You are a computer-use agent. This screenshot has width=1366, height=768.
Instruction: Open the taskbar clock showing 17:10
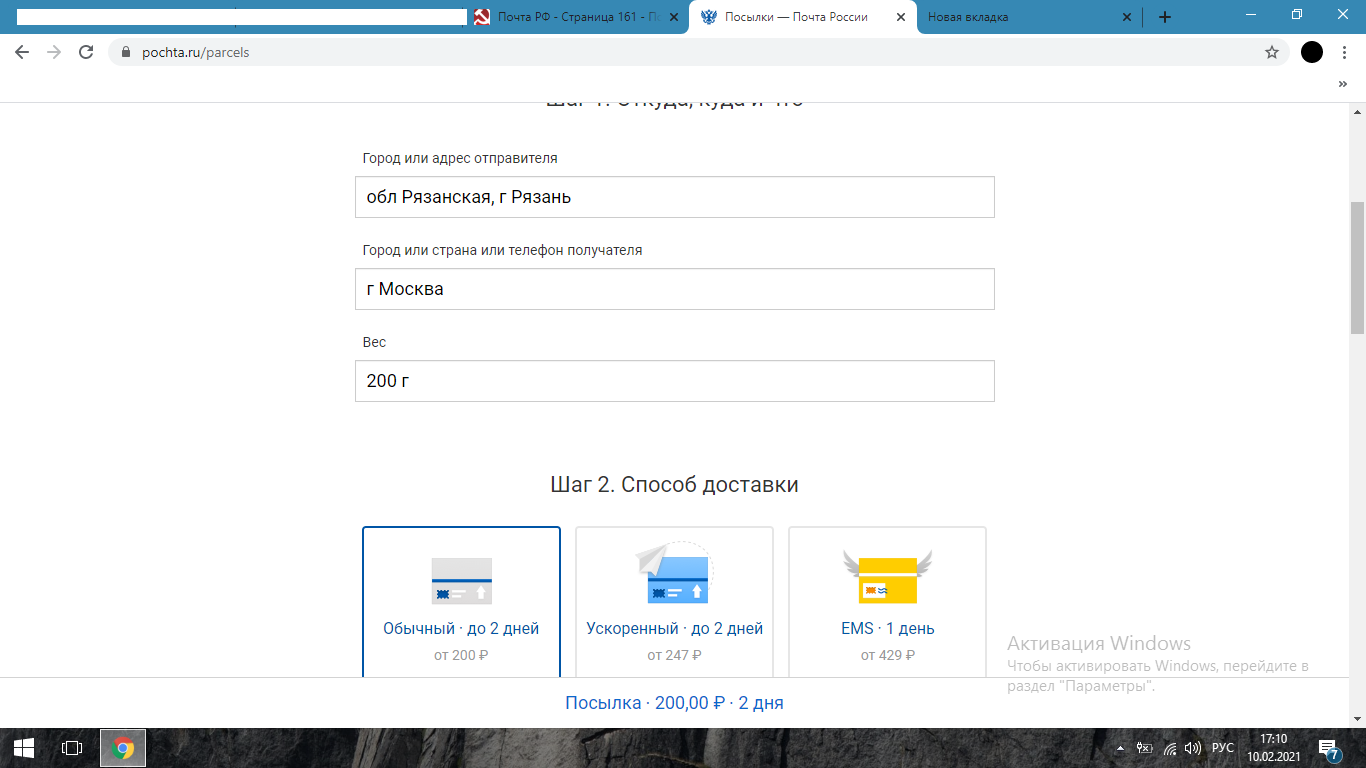point(1273,748)
